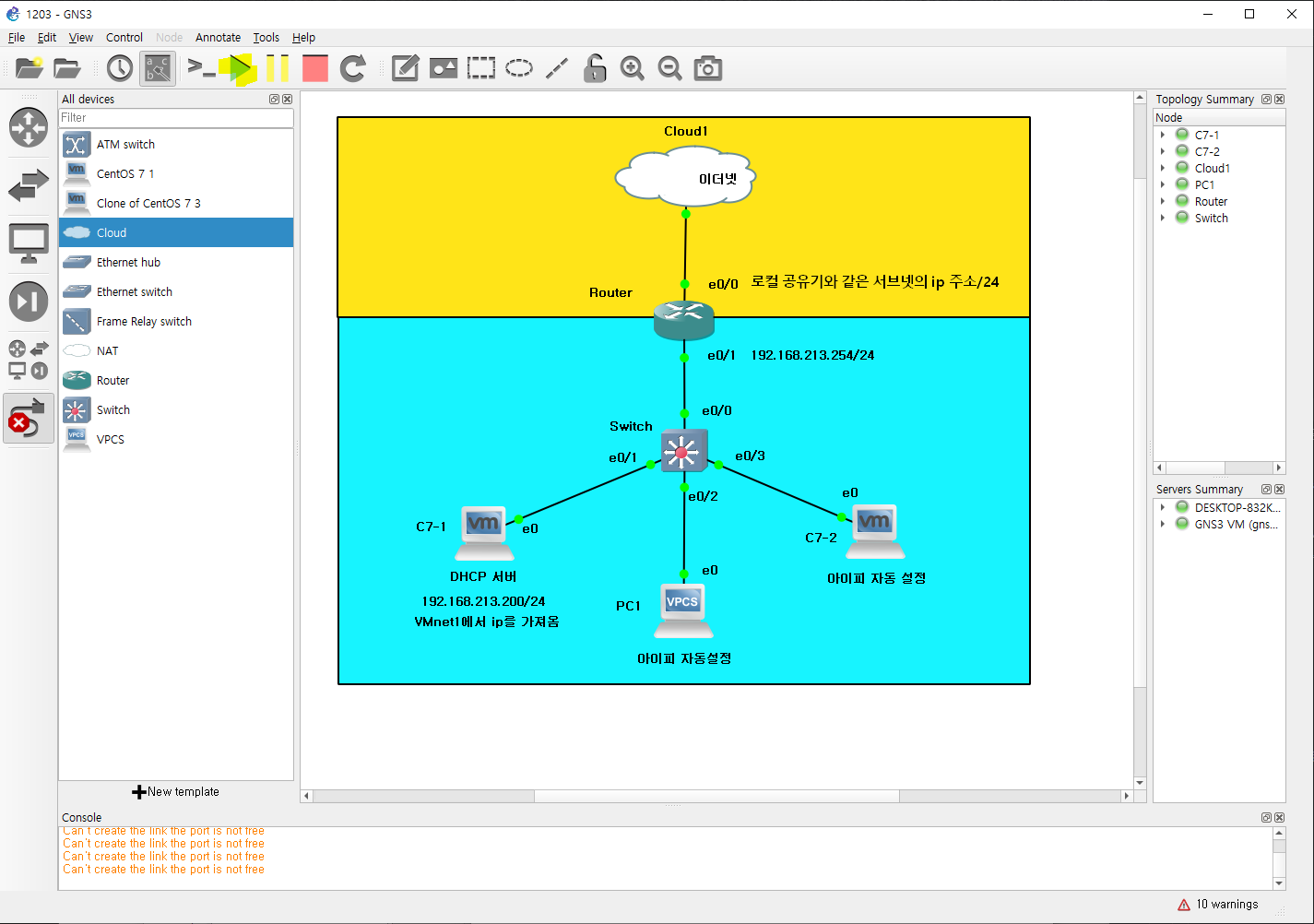
Task: Select VPCS in device list
Action: pyautogui.click(x=176, y=440)
